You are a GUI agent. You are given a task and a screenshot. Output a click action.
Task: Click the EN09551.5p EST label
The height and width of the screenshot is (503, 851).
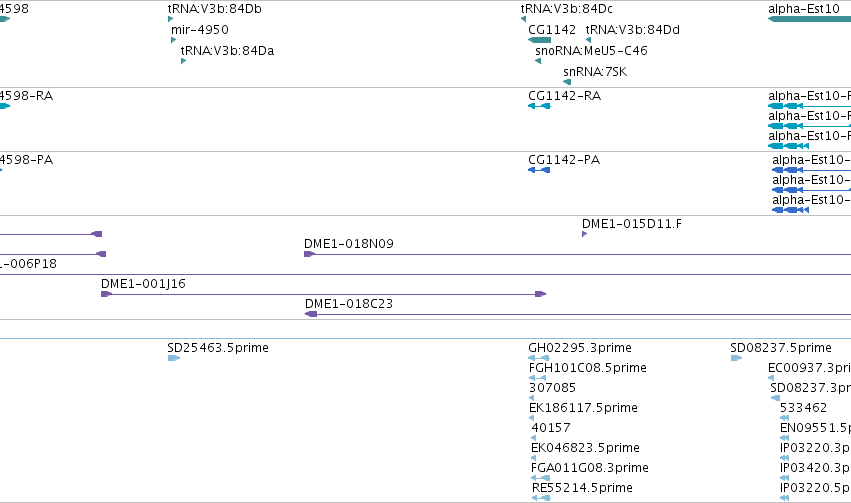tap(815, 428)
